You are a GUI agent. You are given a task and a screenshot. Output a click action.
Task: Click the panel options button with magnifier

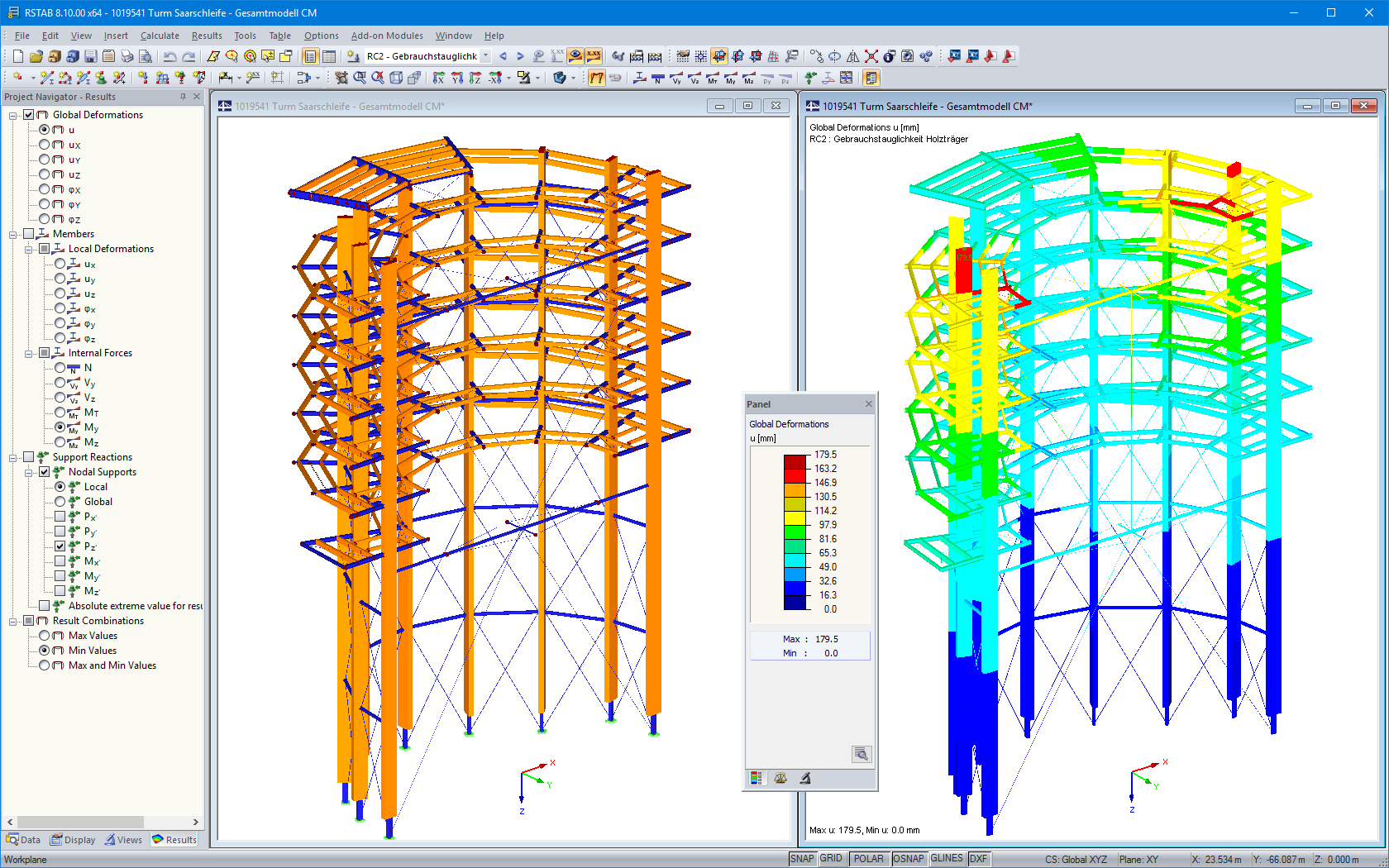tap(861, 754)
